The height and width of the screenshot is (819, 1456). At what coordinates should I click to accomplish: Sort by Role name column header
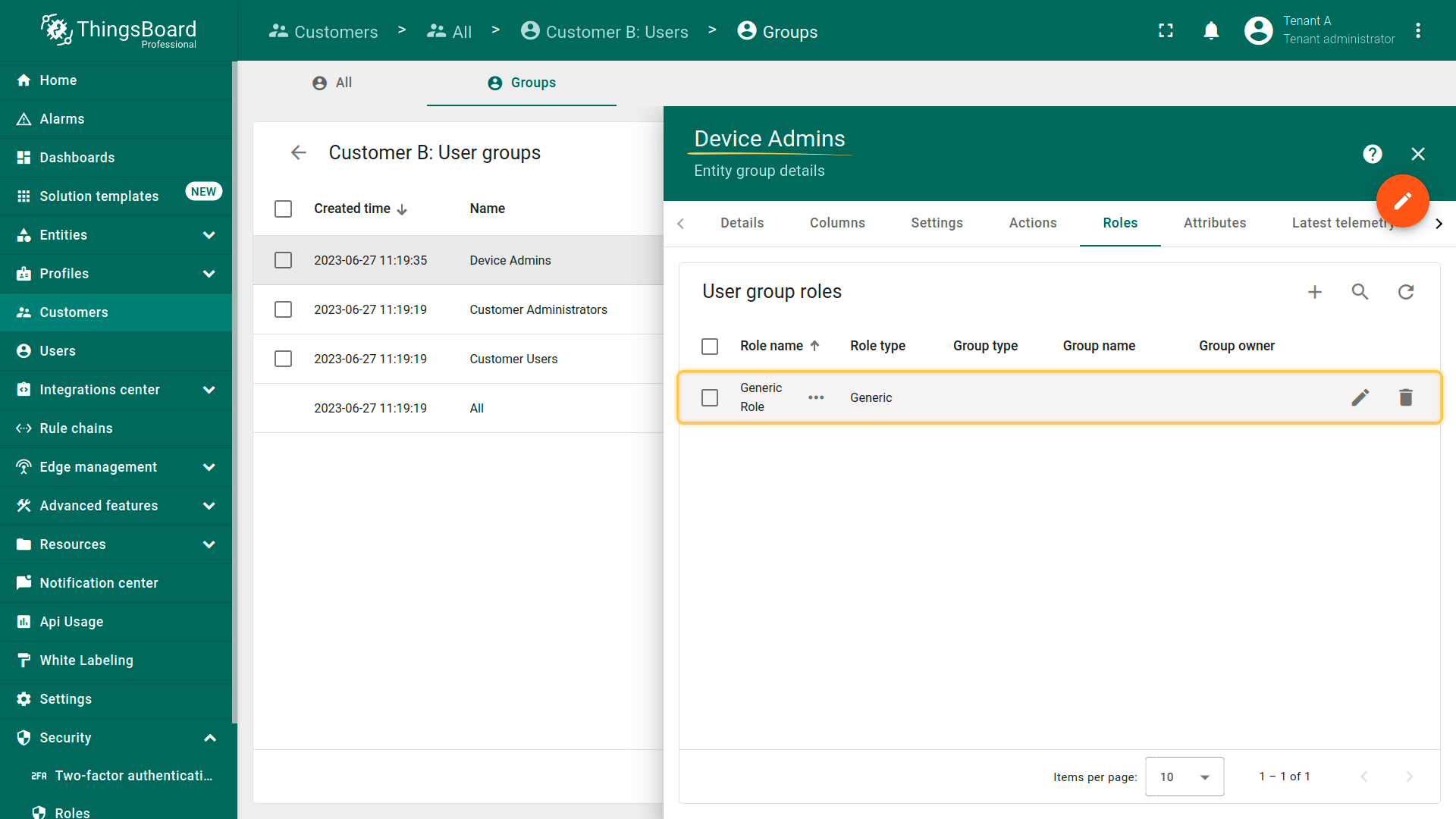click(771, 346)
